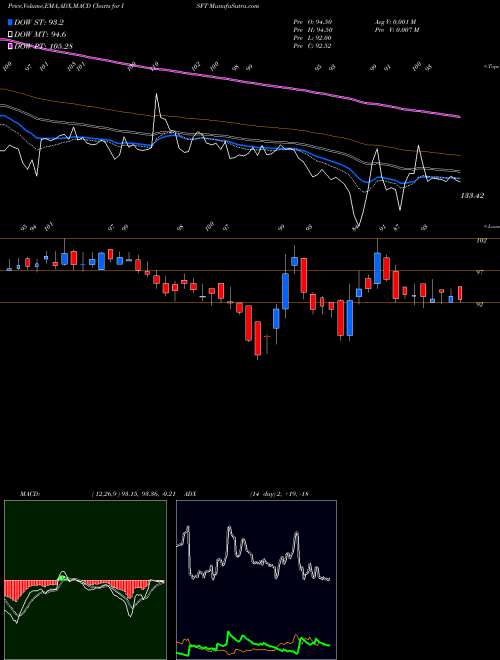This screenshot has height=660, width=500.
Task: Click inside the ADX indicator chart
Action: 256,580
